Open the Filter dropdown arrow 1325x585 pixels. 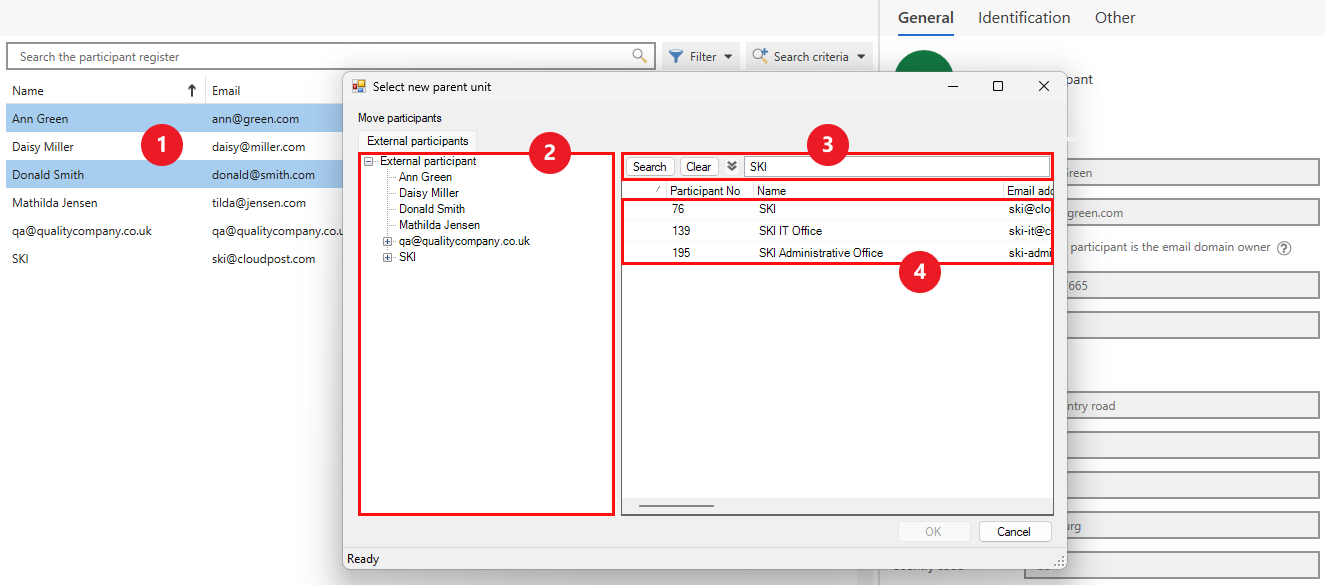(728, 57)
